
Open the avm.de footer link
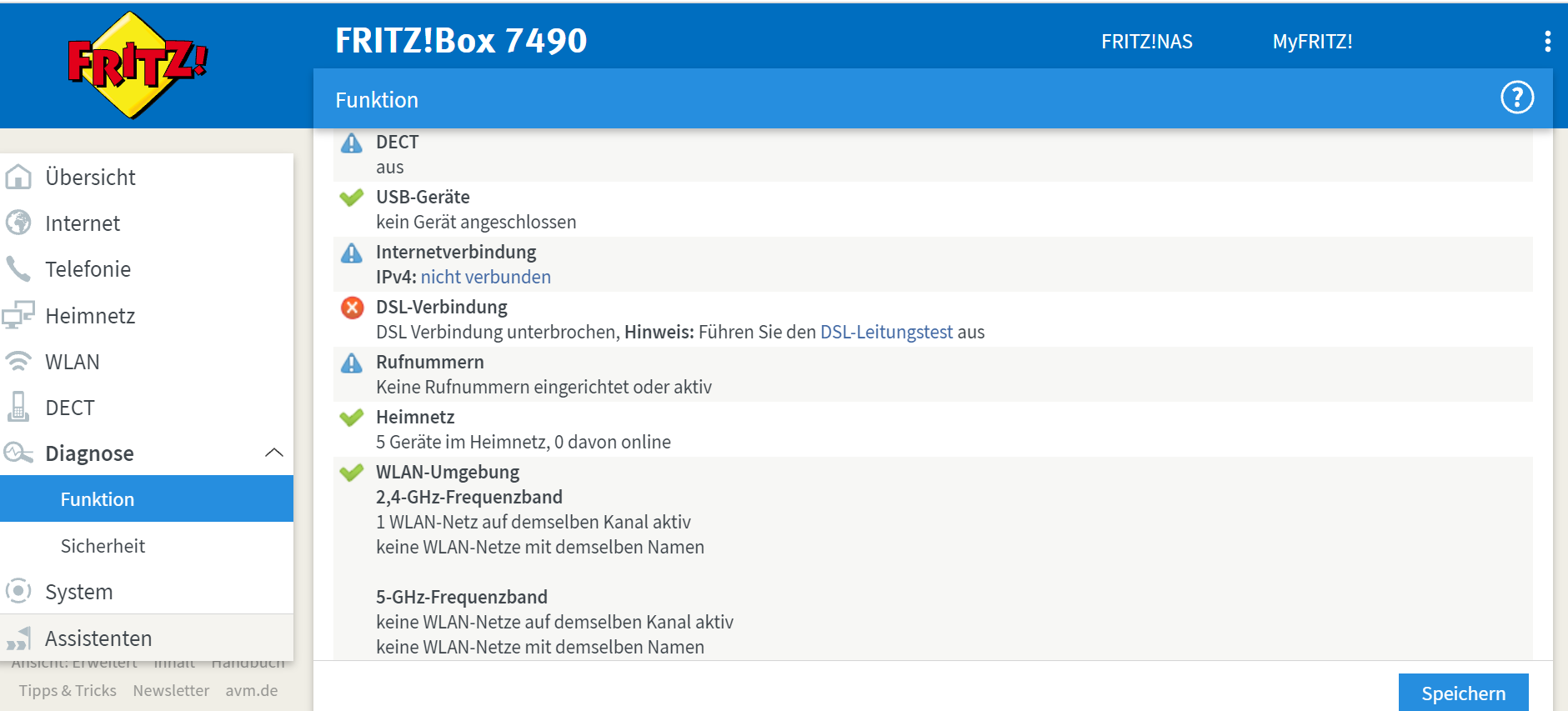(x=252, y=690)
